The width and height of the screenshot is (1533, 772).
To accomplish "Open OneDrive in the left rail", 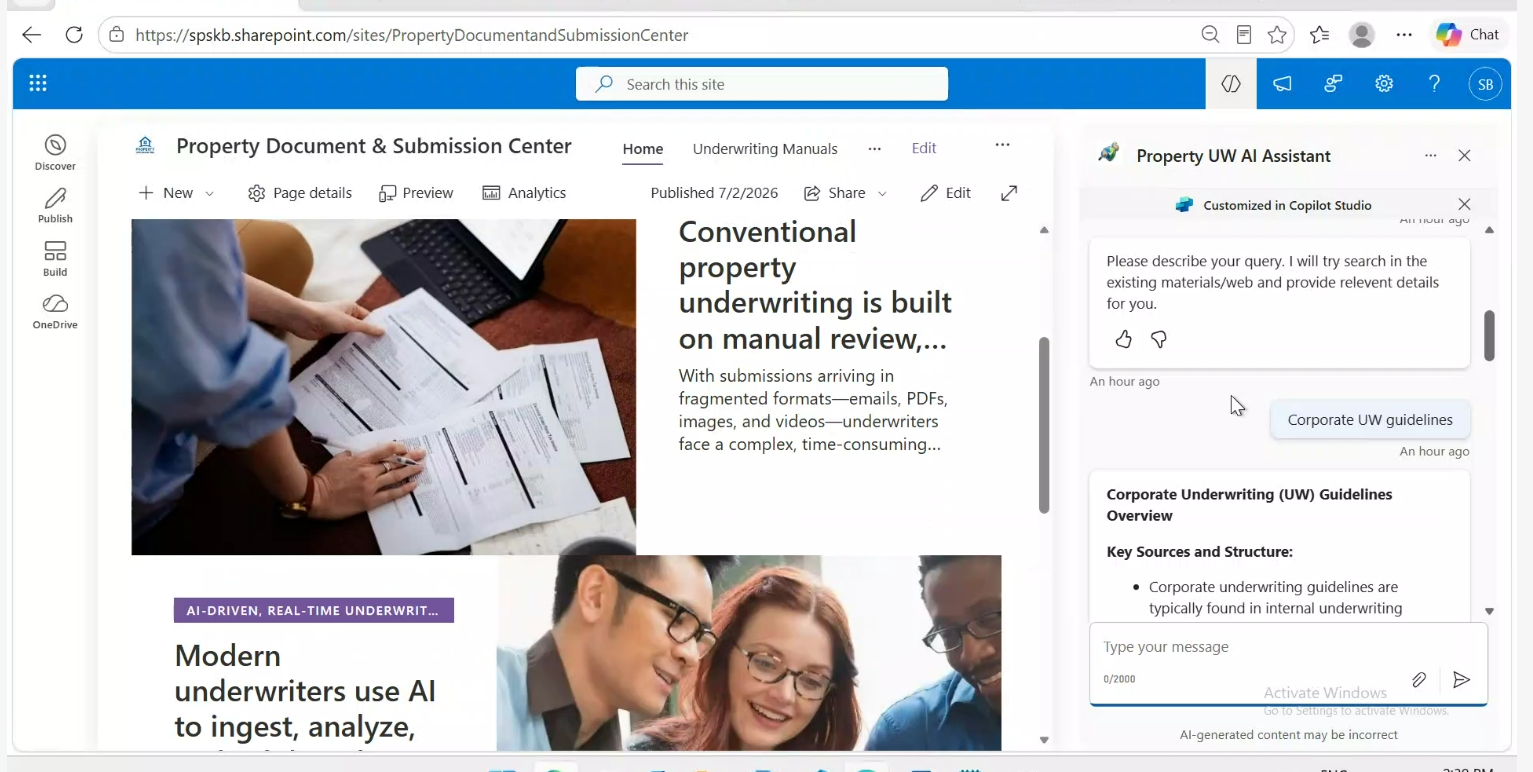I will coord(55,312).
